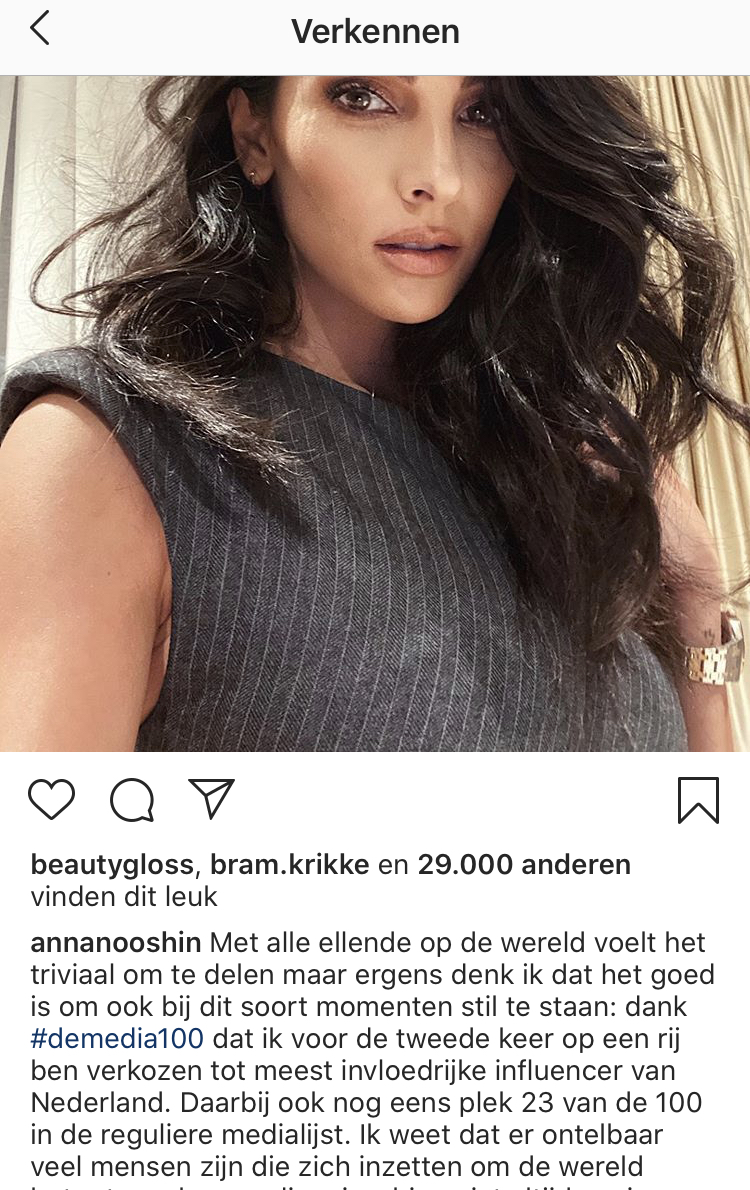Tap the caption text about Nederland influencer

[353, 1070]
